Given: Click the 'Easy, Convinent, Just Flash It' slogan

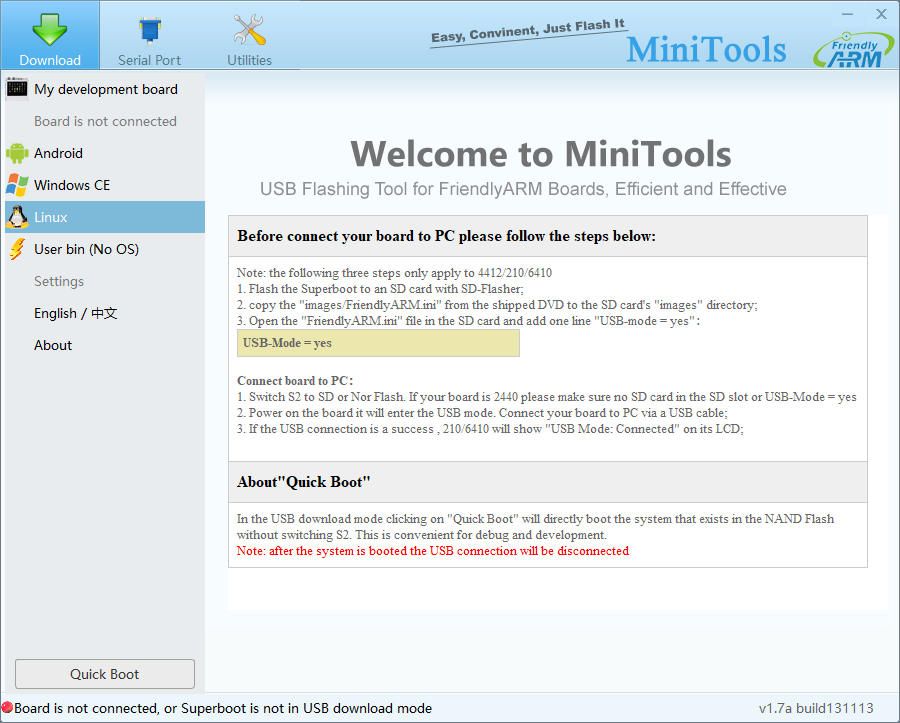Looking at the screenshot, I should (528, 32).
